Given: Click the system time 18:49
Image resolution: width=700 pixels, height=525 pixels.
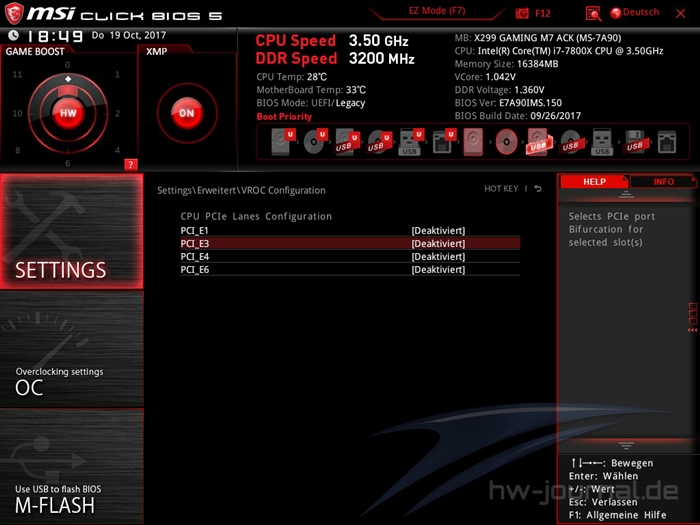Looking at the screenshot, I should (55, 36).
